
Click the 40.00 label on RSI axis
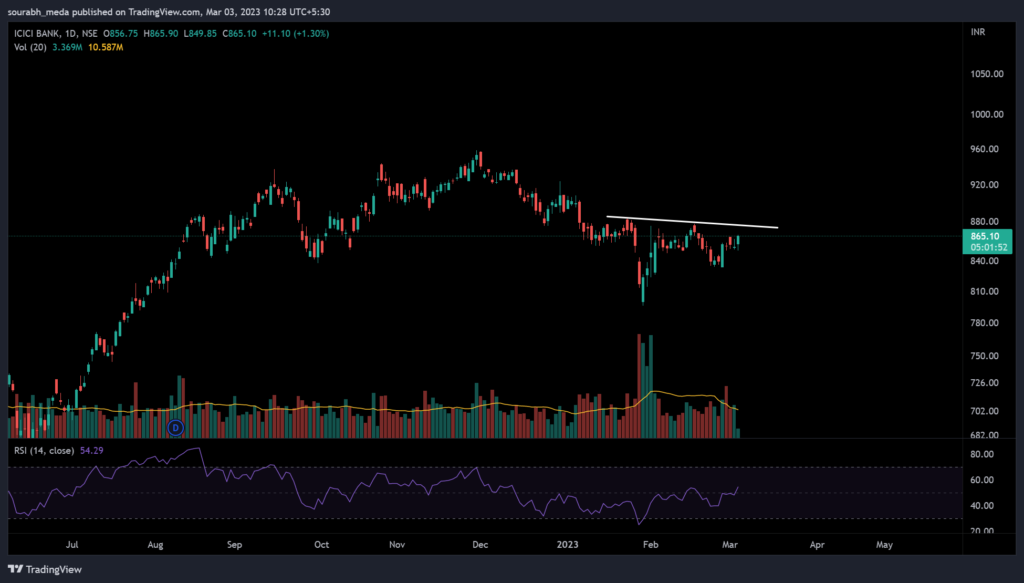(x=982, y=505)
